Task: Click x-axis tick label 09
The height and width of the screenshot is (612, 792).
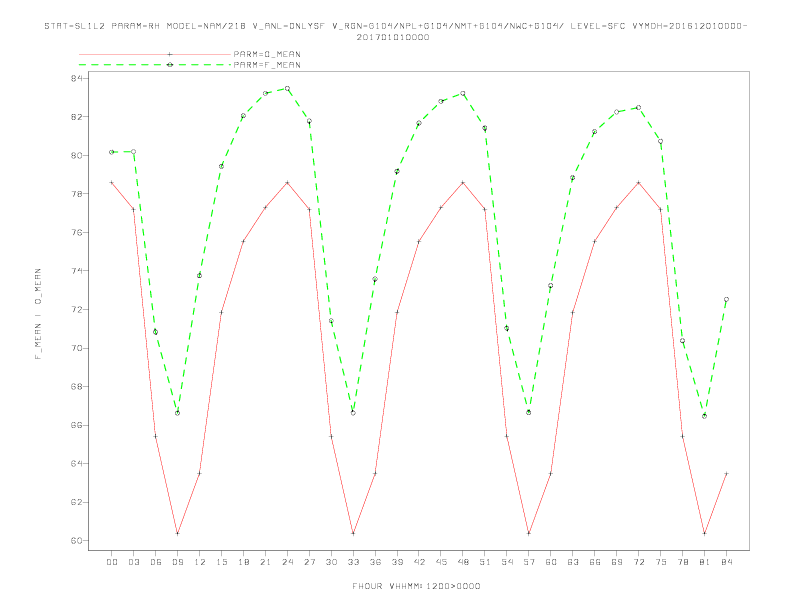Action: tap(177, 562)
